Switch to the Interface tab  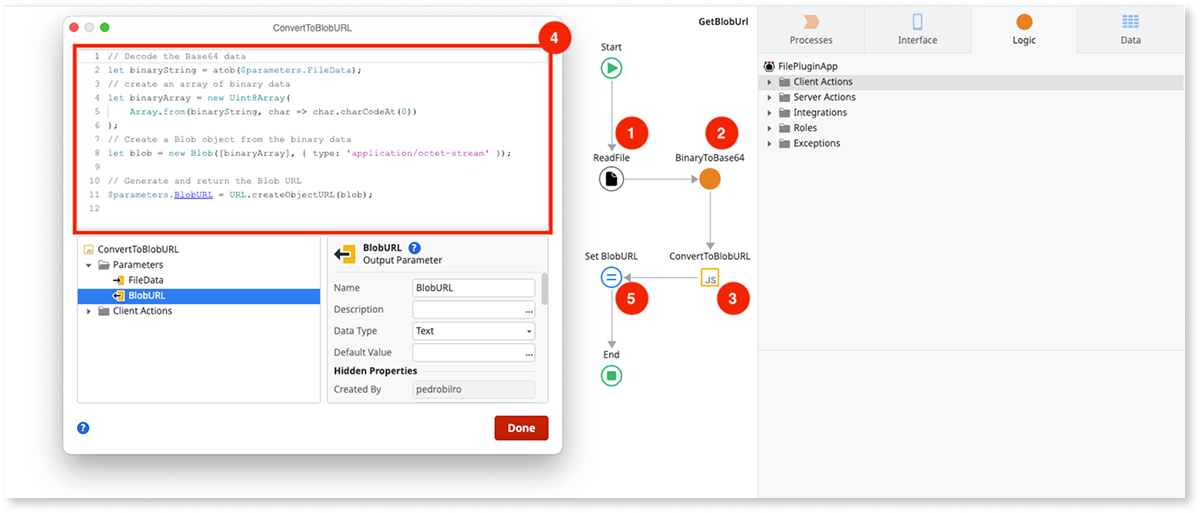[x=917, y=29]
